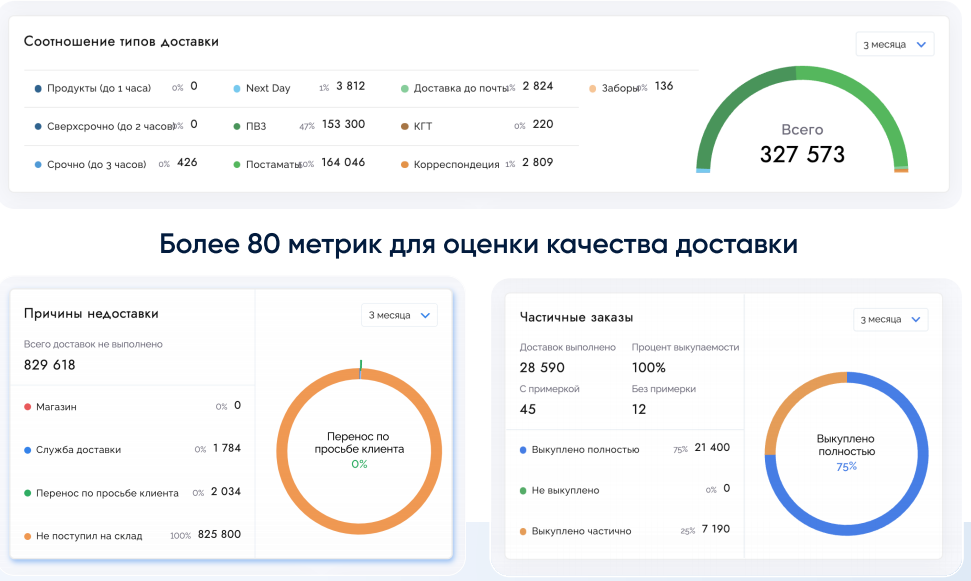Expand period dropdown in non-delivery reasons card
Screen dimensions: 971x581
(x=399, y=315)
